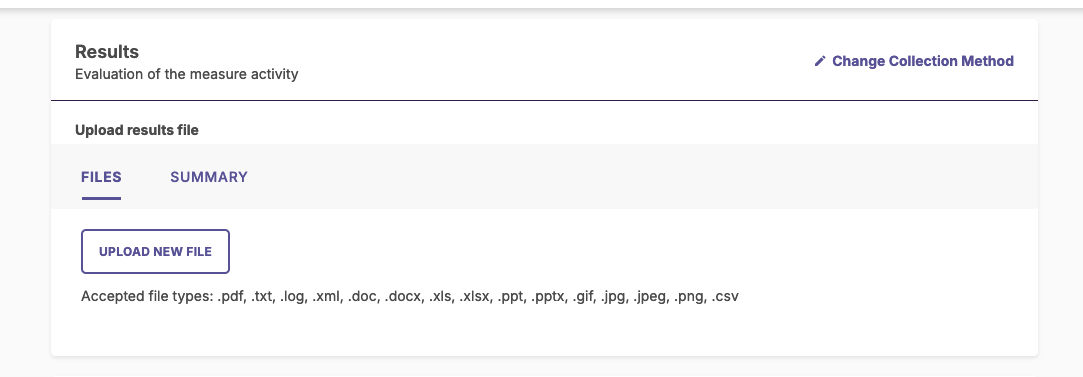Click the pencil edit icon

820,61
